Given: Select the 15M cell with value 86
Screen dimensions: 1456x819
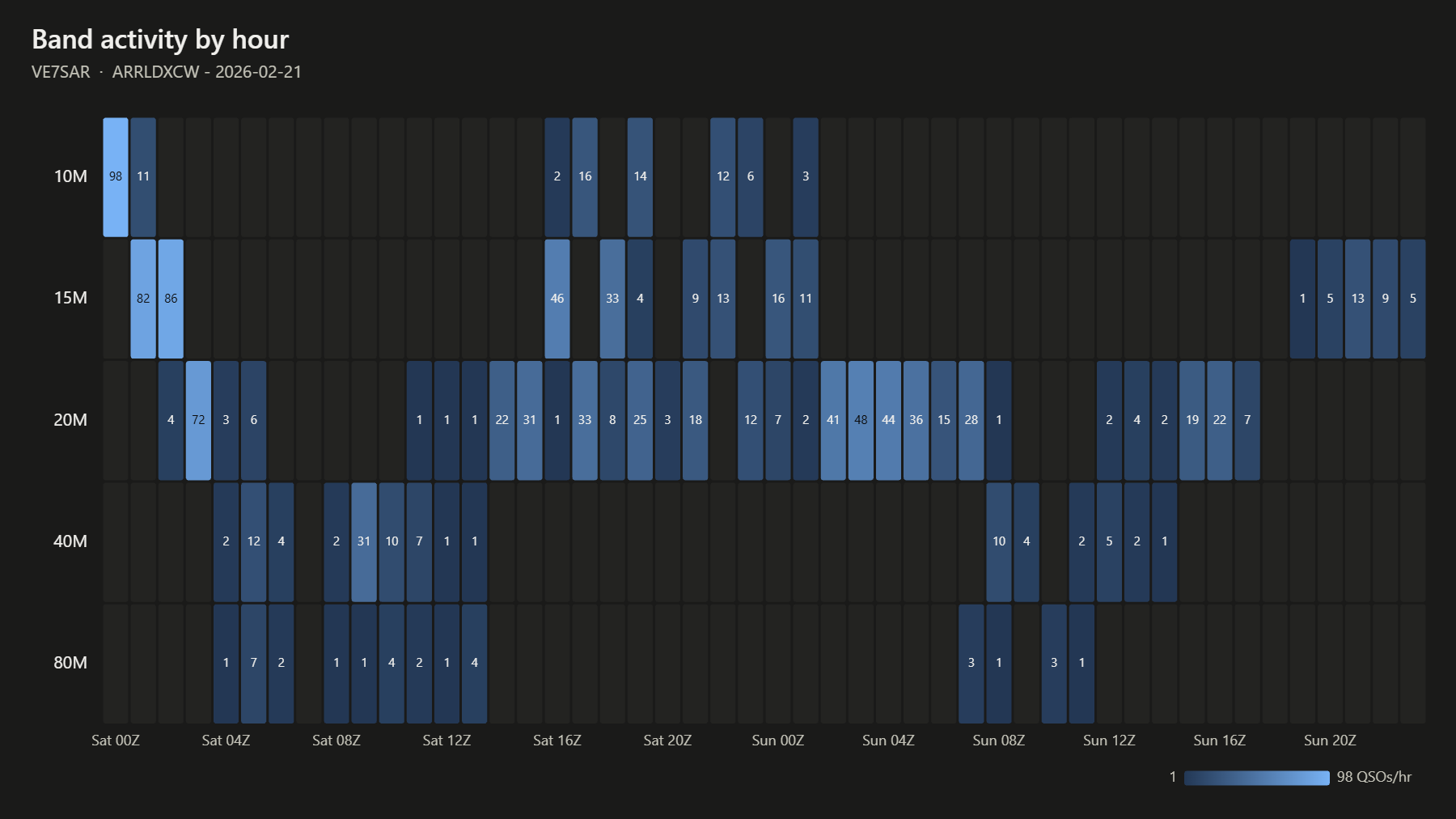Looking at the screenshot, I should click(171, 299).
